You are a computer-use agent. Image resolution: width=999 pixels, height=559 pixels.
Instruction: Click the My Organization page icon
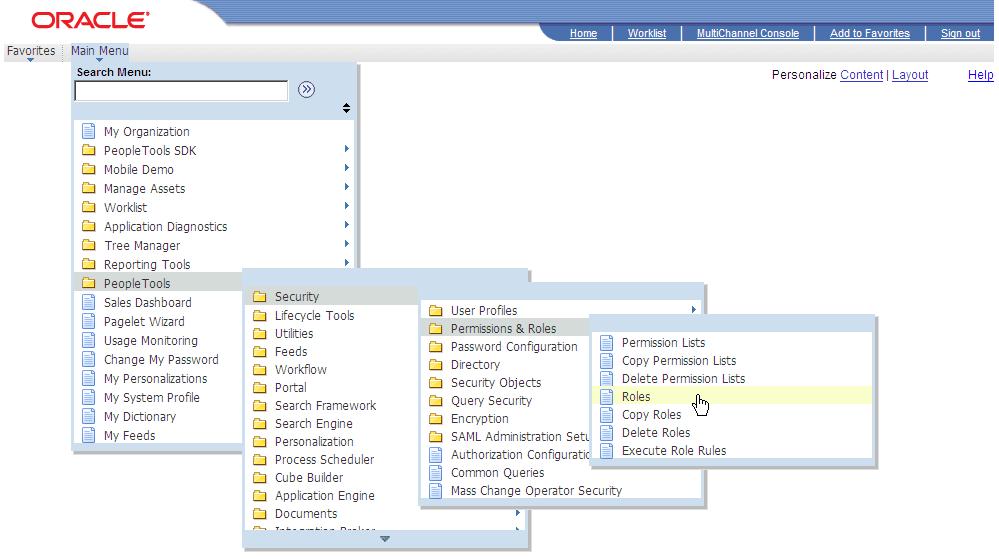89,131
